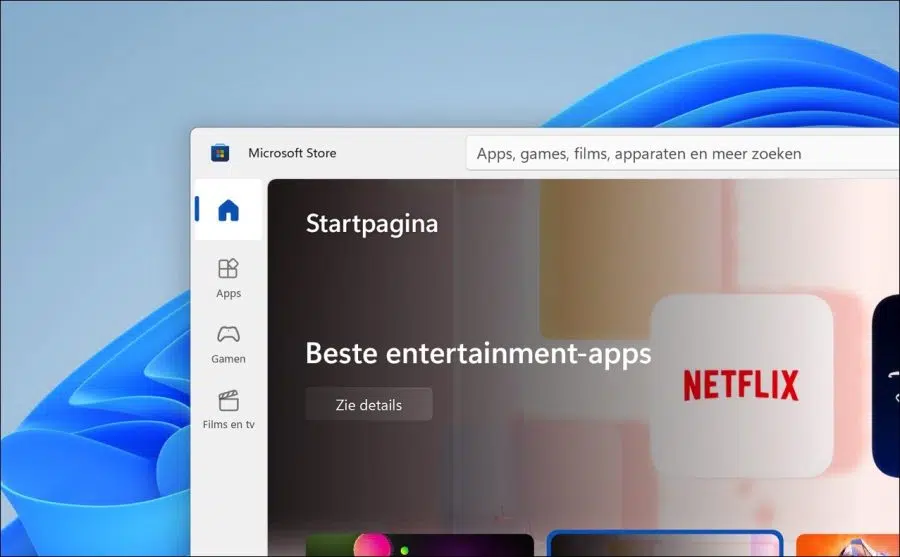Image resolution: width=900 pixels, height=557 pixels.
Task: Click the Microsoft Store window title
Action: (292, 153)
